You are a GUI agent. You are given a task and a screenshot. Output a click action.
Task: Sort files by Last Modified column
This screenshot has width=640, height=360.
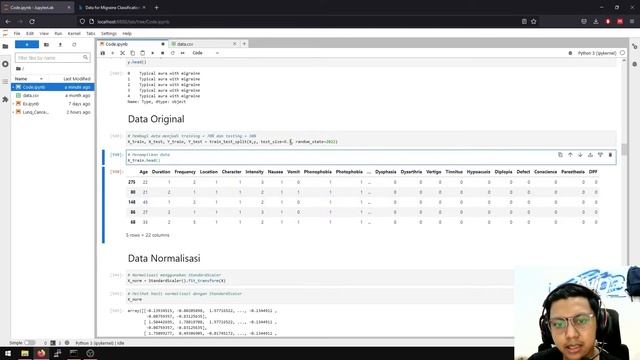click(x=77, y=79)
